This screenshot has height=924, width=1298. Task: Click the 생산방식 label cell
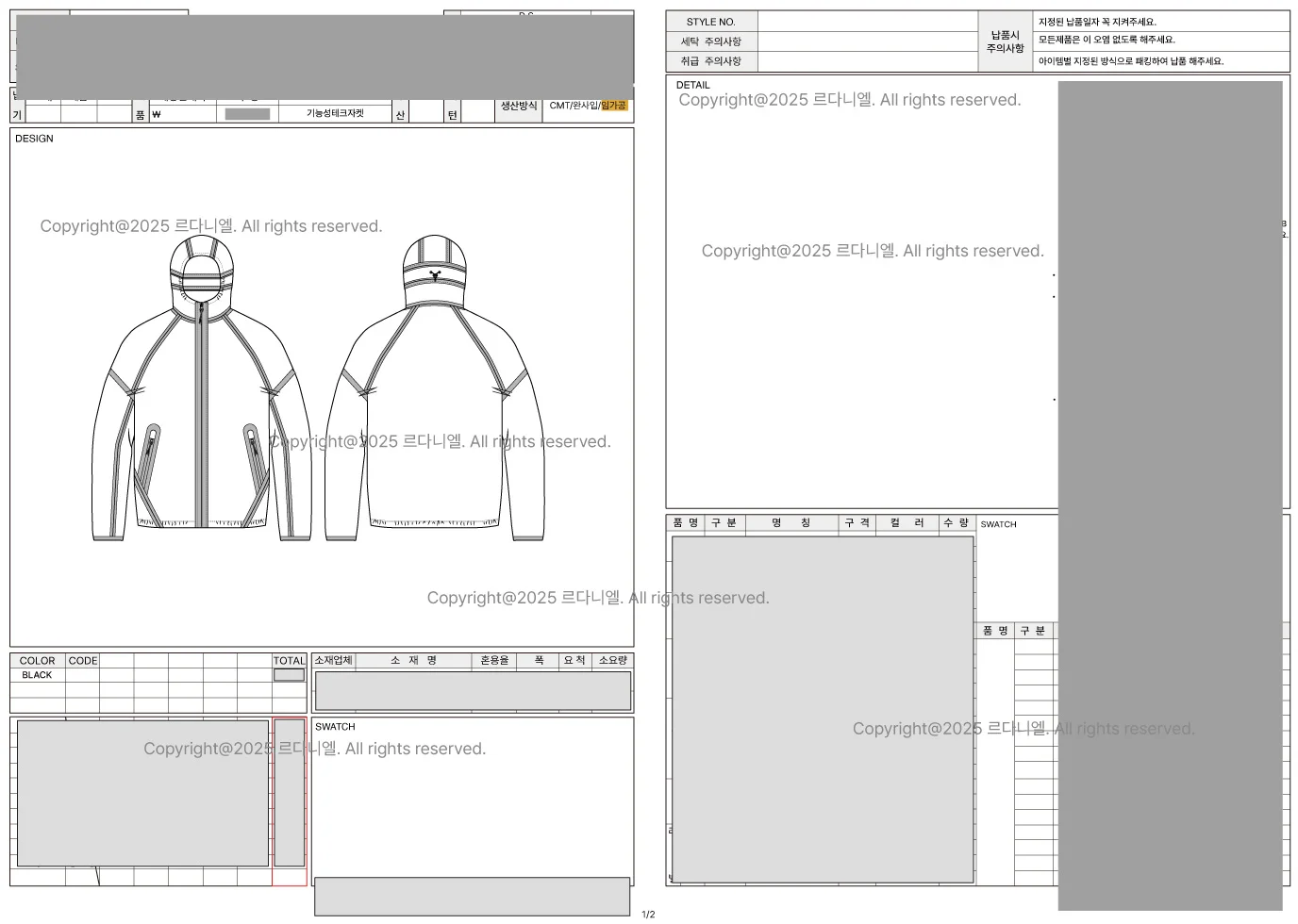click(518, 106)
